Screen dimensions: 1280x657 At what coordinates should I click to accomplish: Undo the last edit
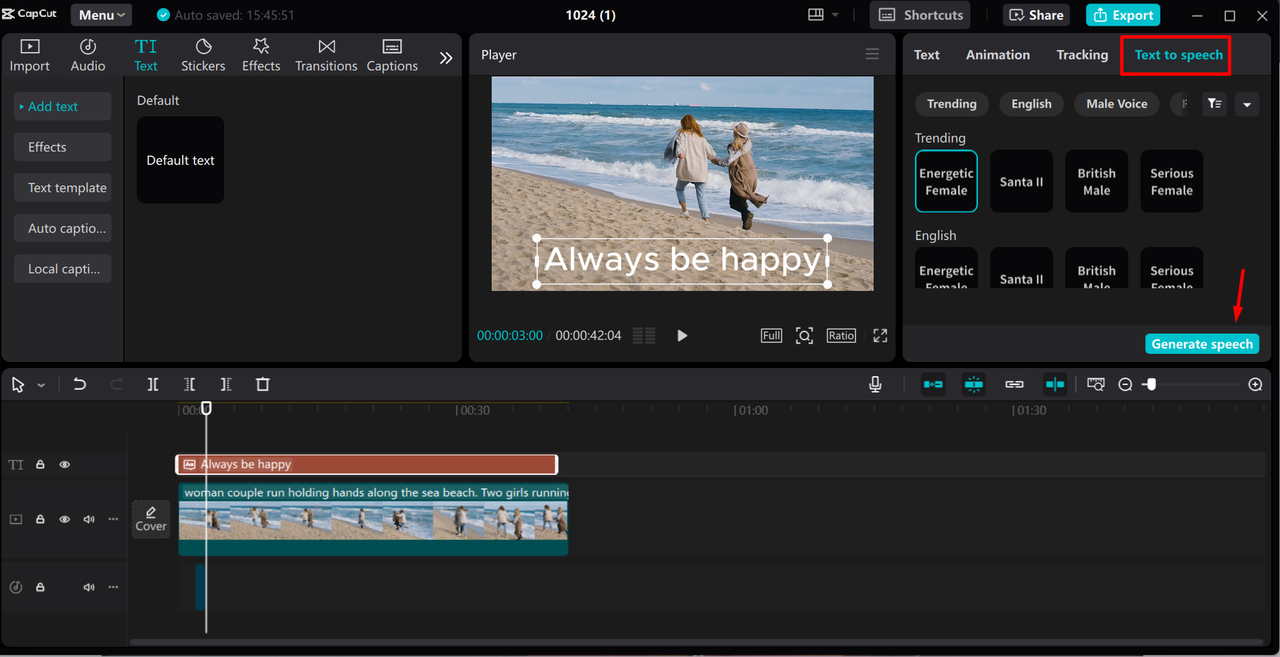click(80, 384)
